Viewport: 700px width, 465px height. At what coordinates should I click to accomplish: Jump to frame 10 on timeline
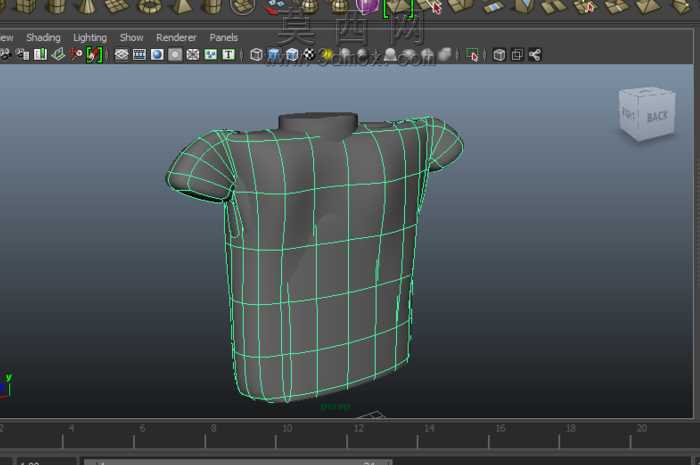click(287, 428)
